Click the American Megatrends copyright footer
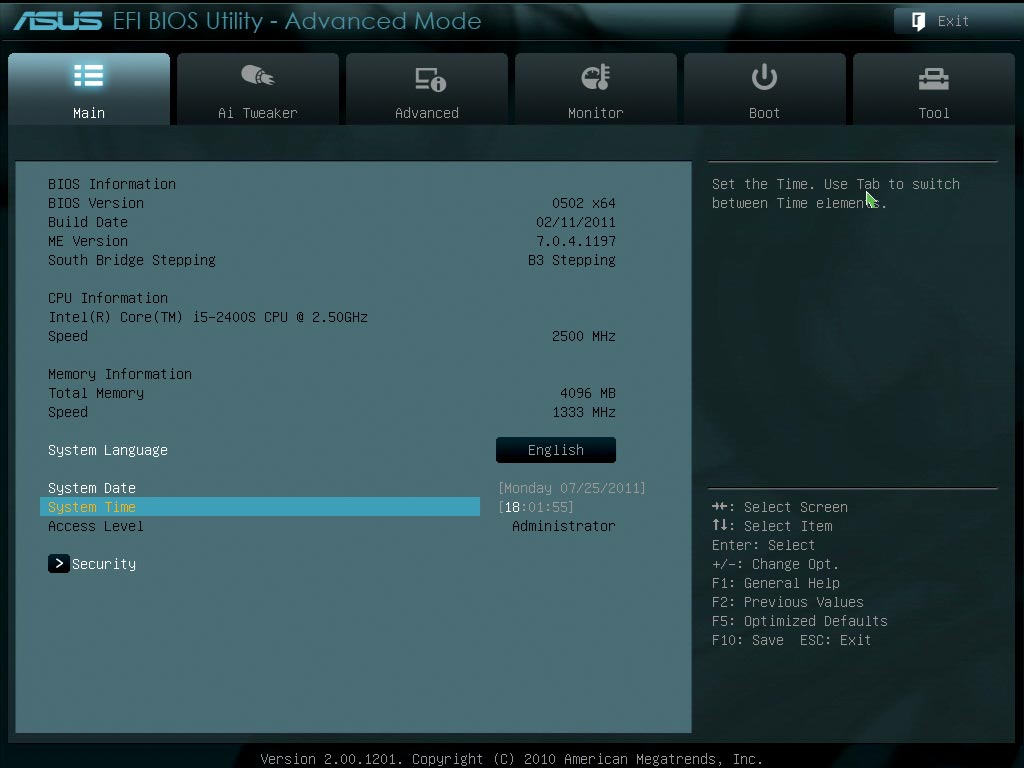Image resolution: width=1024 pixels, height=768 pixels. (x=511, y=759)
